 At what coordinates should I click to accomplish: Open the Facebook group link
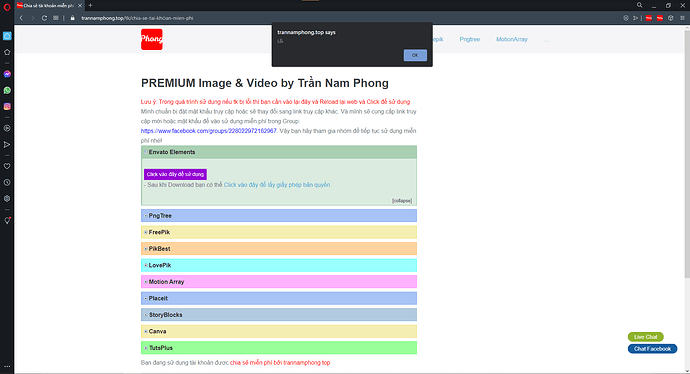(x=209, y=131)
